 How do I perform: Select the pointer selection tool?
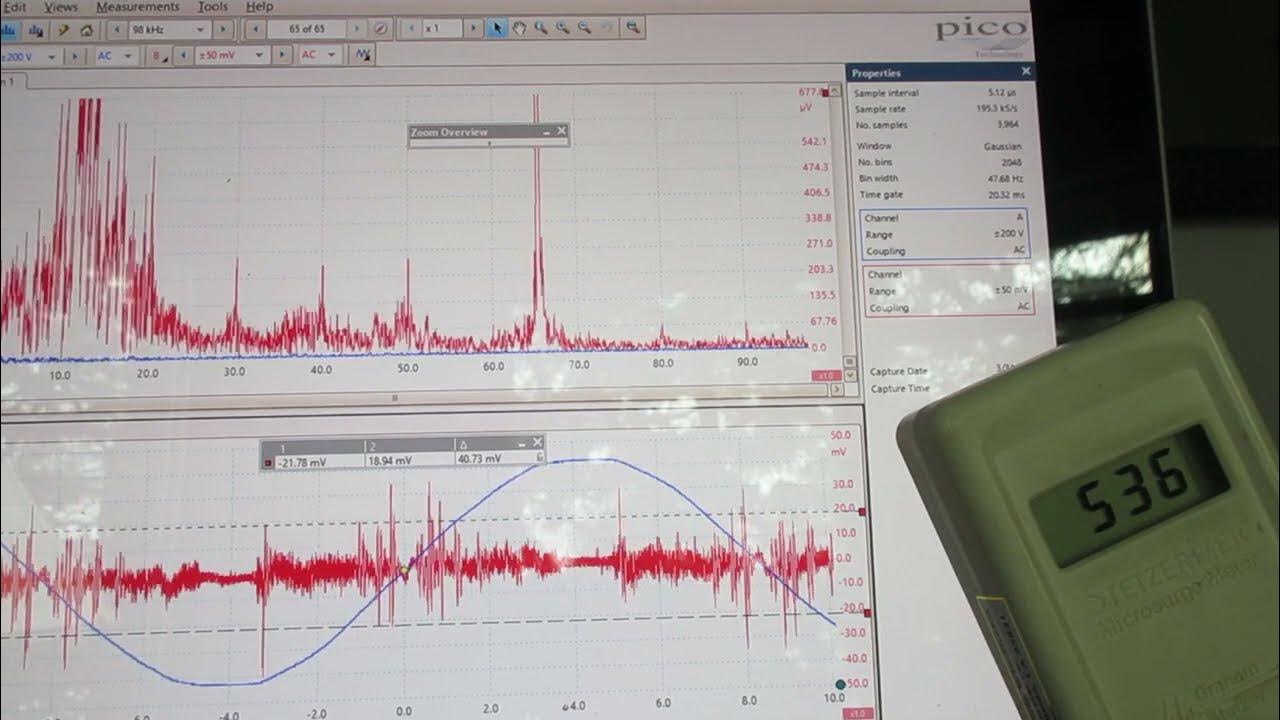tap(497, 29)
